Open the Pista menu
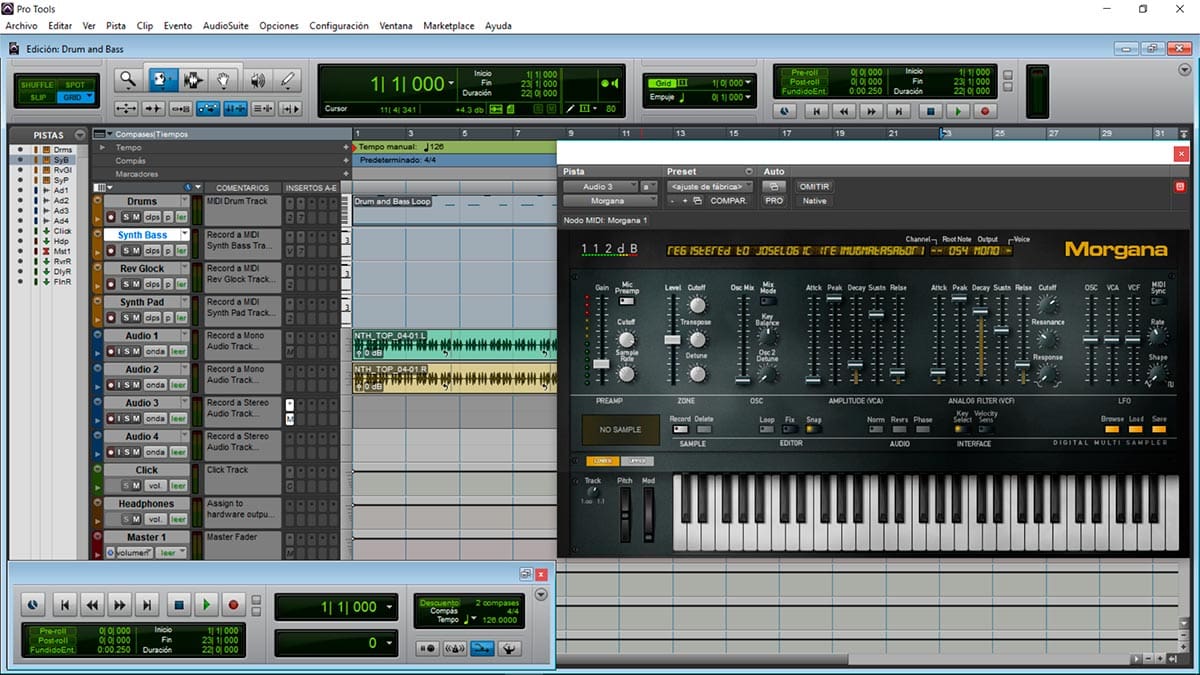Viewport: 1200px width, 675px height. pos(116,25)
